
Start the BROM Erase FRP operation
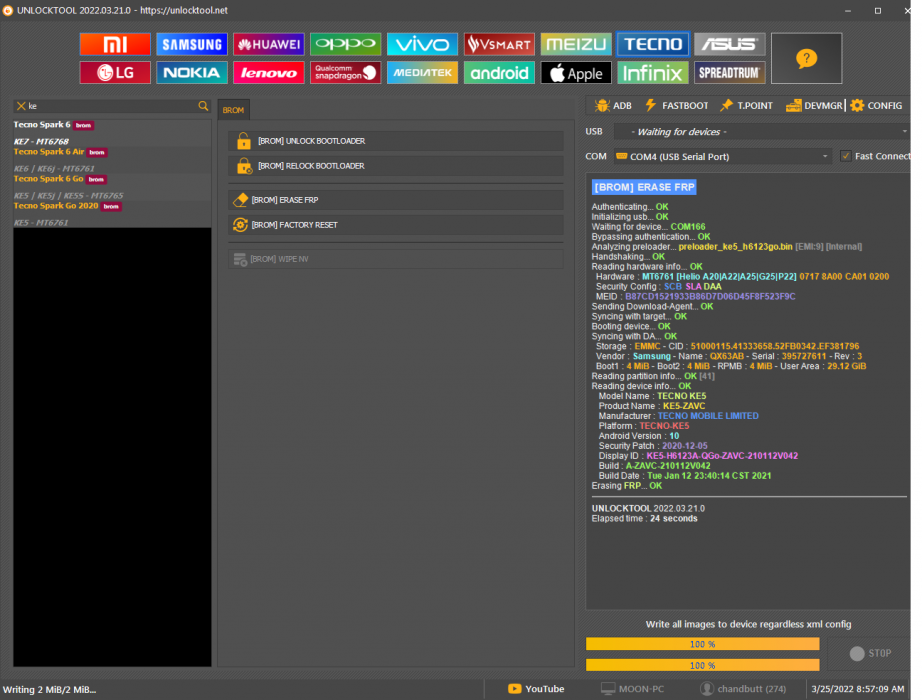pyautogui.click(x=396, y=200)
